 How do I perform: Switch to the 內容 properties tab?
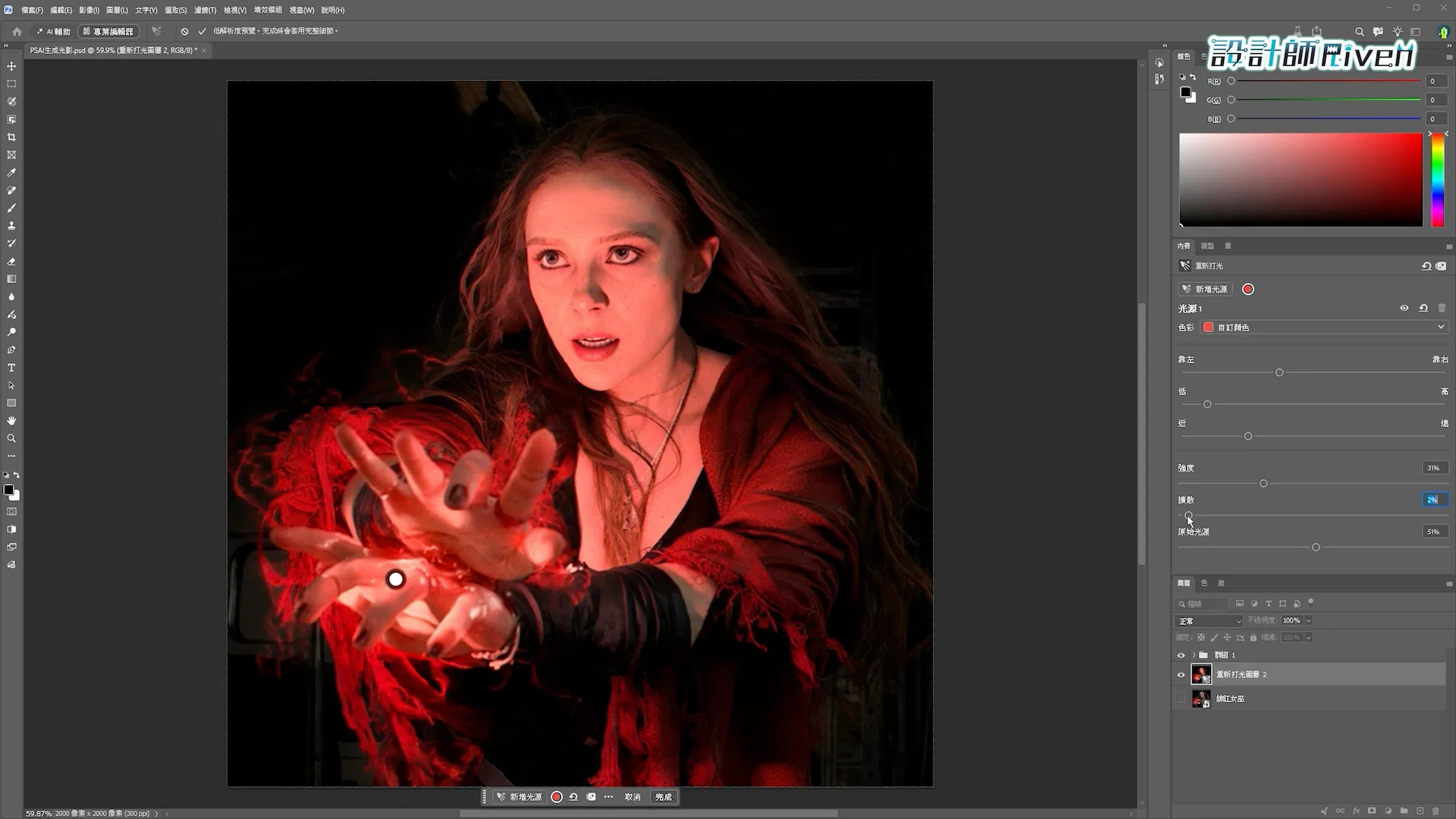click(x=1184, y=246)
